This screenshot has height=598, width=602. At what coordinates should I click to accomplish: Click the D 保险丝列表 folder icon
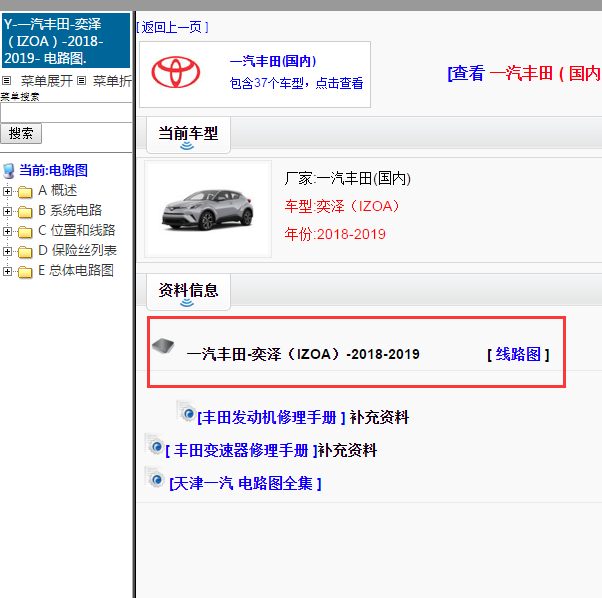coord(25,251)
